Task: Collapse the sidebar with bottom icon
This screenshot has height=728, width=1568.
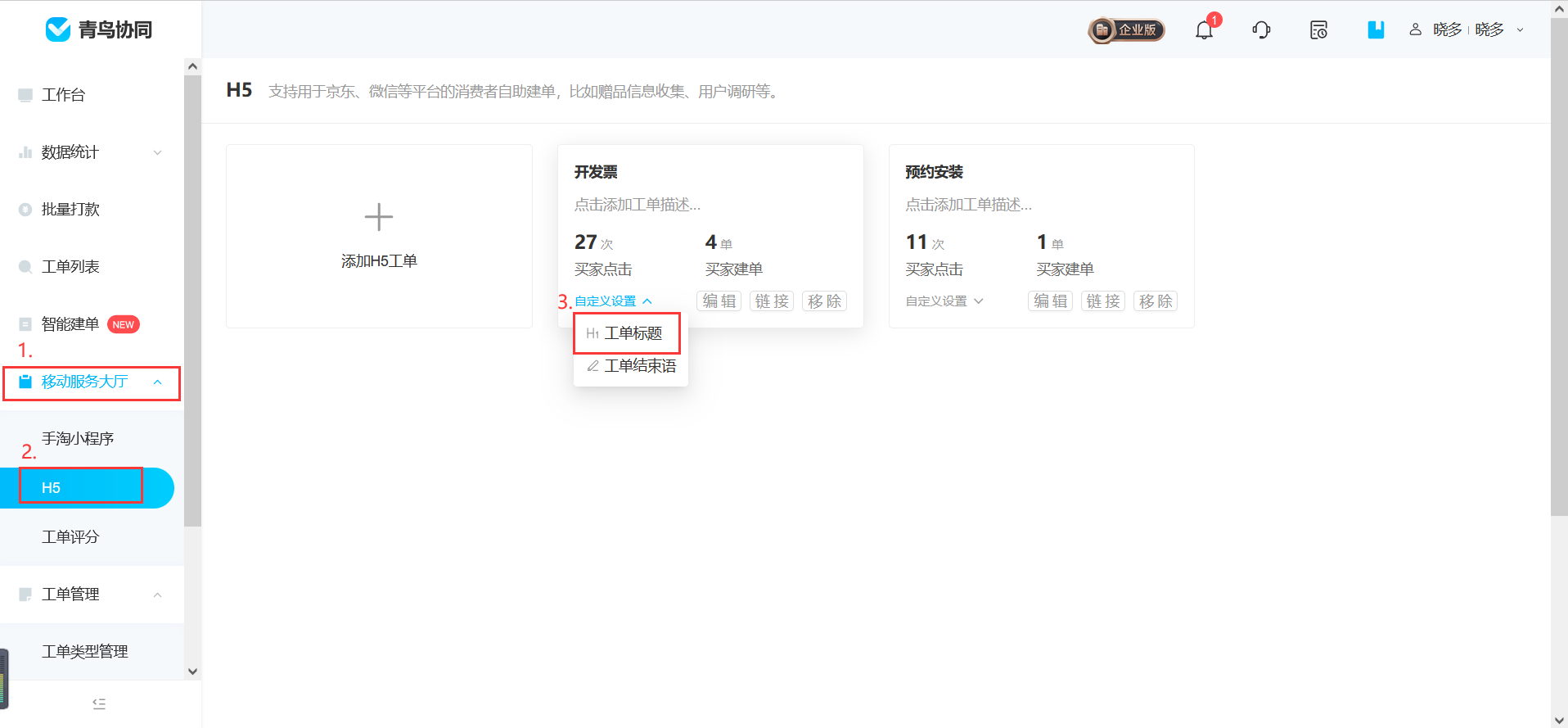Action: pyautogui.click(x=99, y=703)
